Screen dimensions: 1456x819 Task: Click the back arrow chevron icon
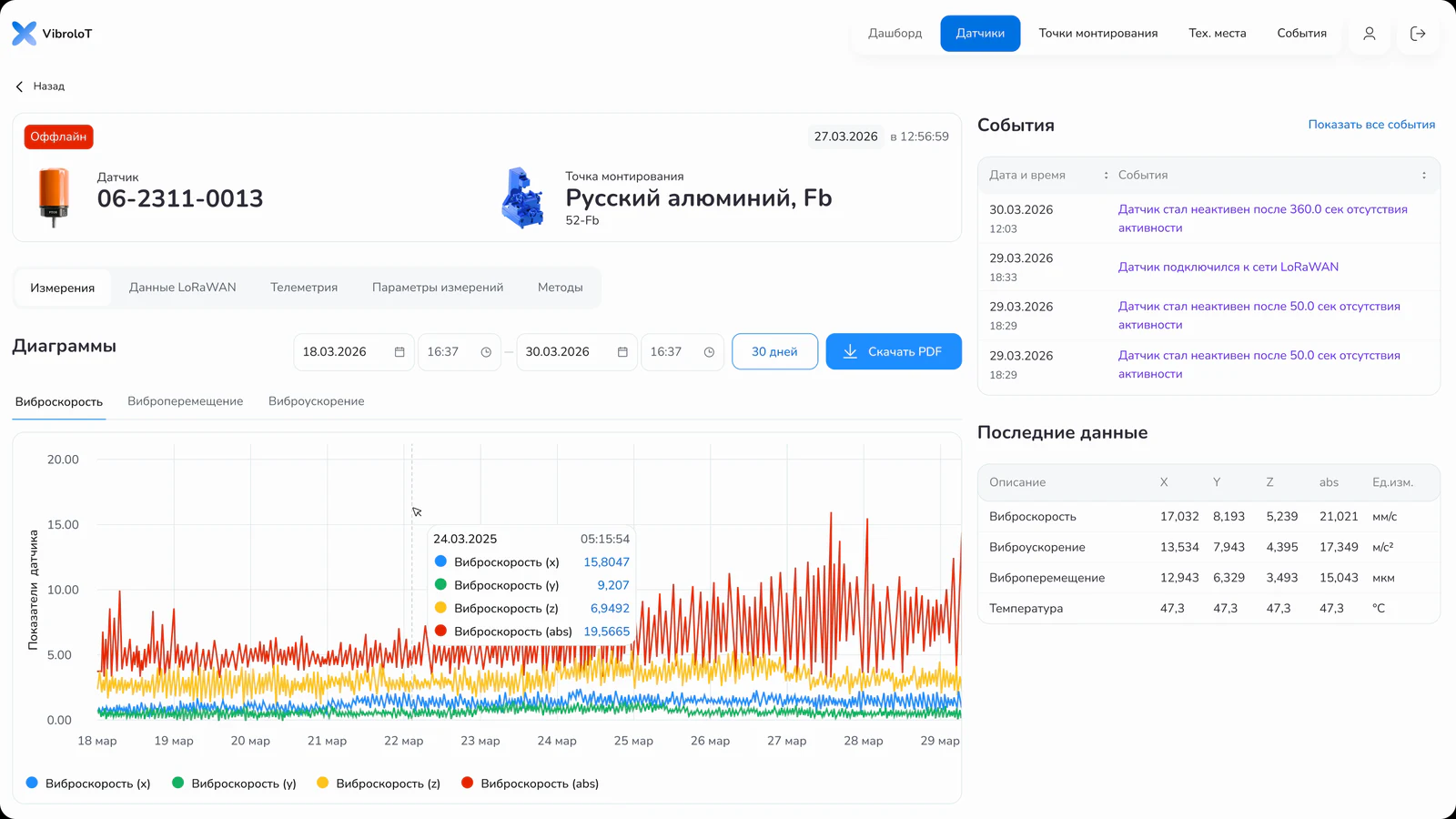click(x=19, y=86)
